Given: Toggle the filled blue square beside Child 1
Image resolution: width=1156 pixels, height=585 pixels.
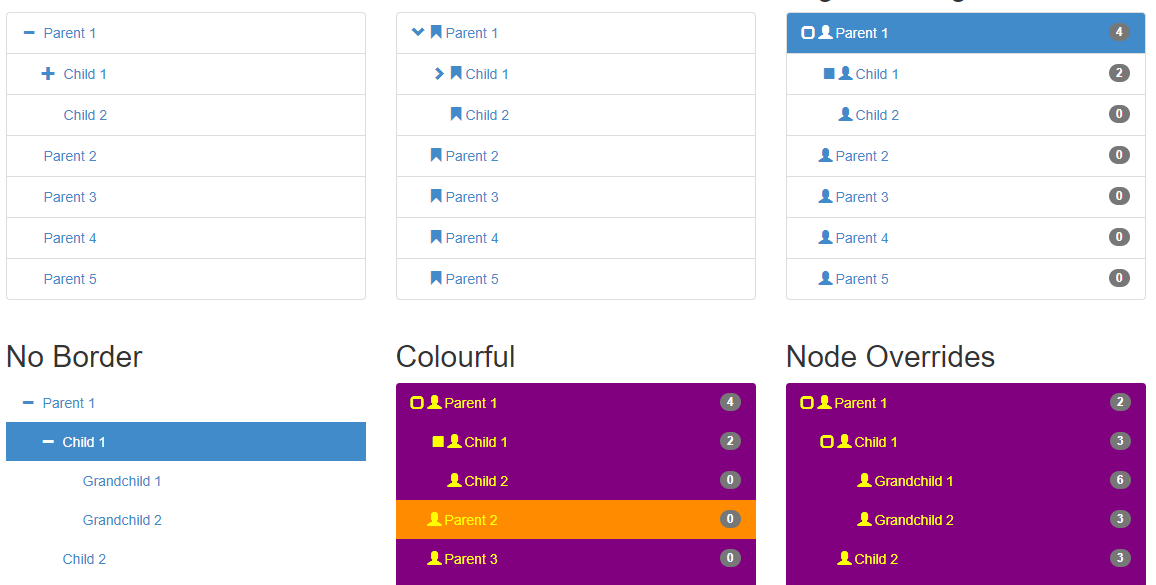Looking at the screenshot, I should pyautogui.click(x=829, y=74).
